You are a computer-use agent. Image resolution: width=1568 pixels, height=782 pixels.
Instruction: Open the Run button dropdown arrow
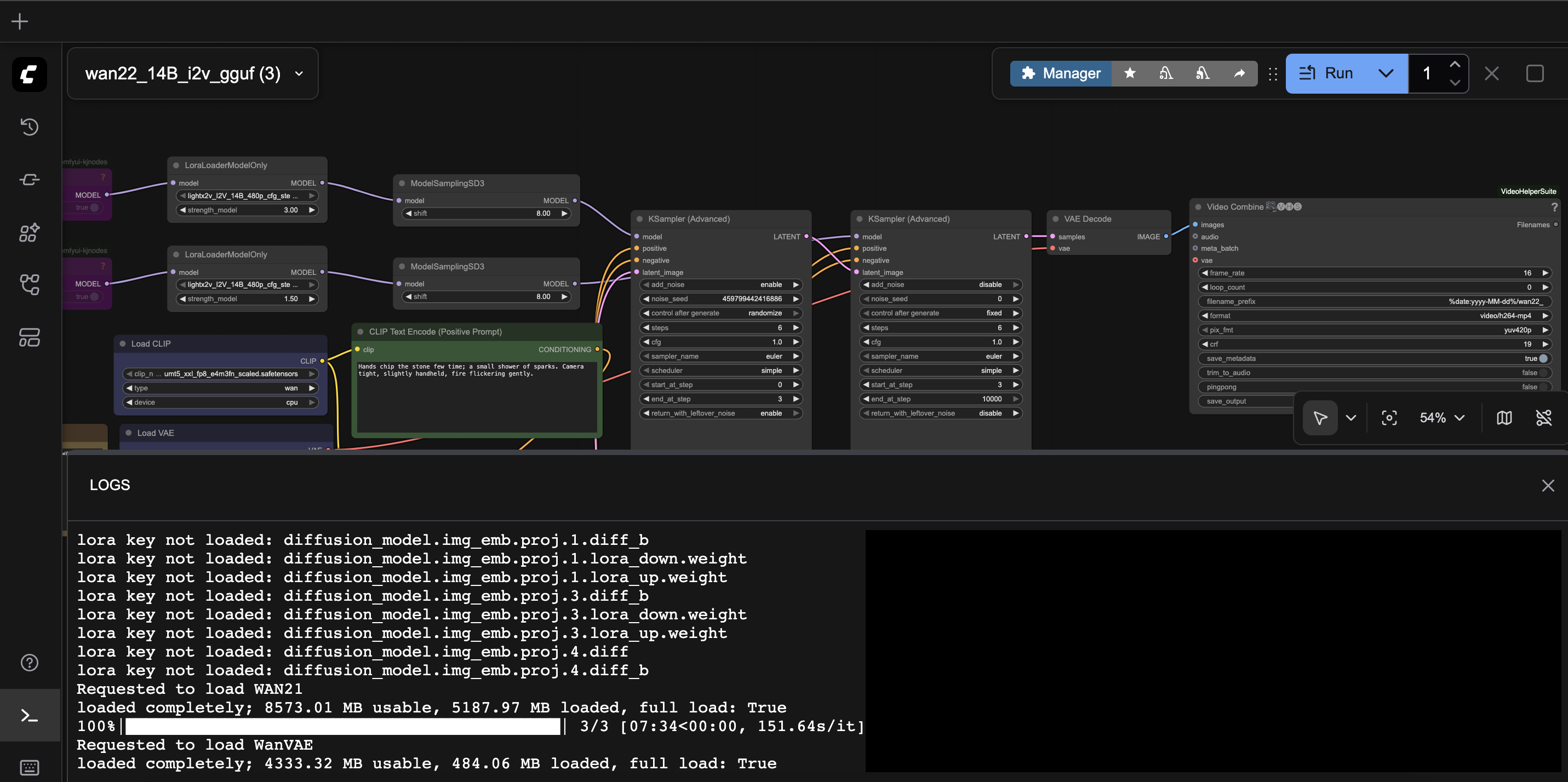pos(1386,73)
